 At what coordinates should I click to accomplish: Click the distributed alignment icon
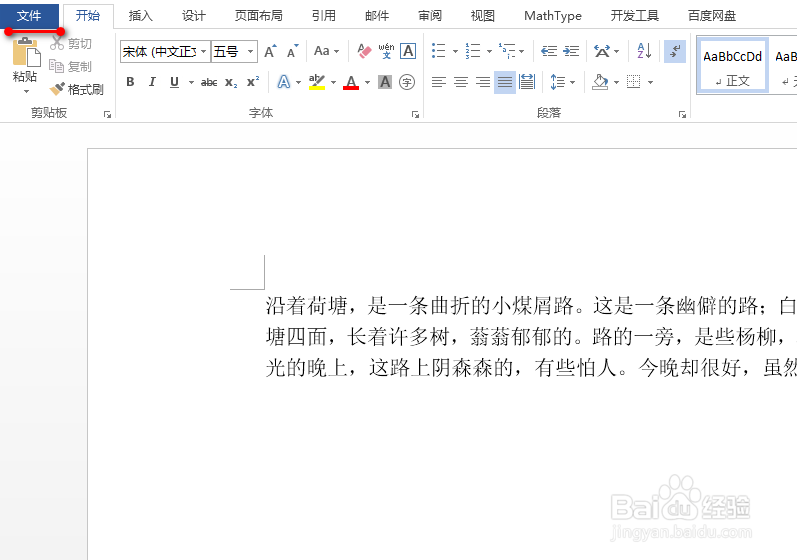tap(527, 82)
